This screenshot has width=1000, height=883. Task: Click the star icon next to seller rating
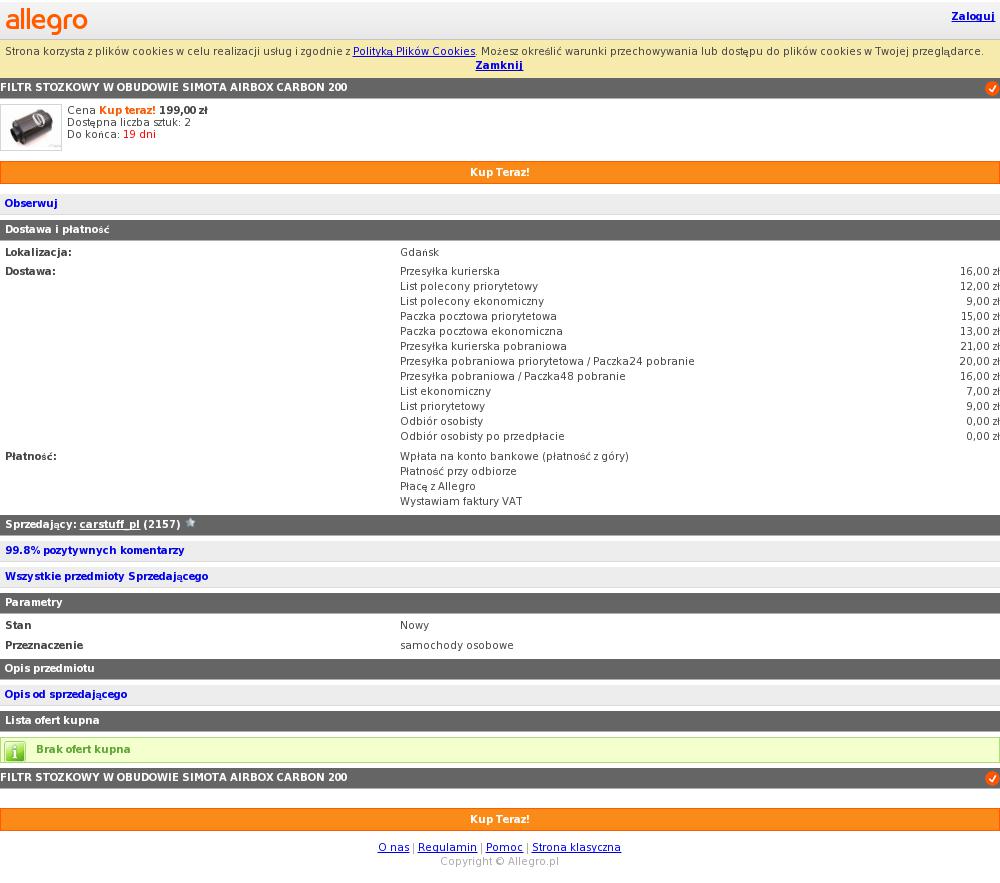pyautogui.click(x=190, y=523)
